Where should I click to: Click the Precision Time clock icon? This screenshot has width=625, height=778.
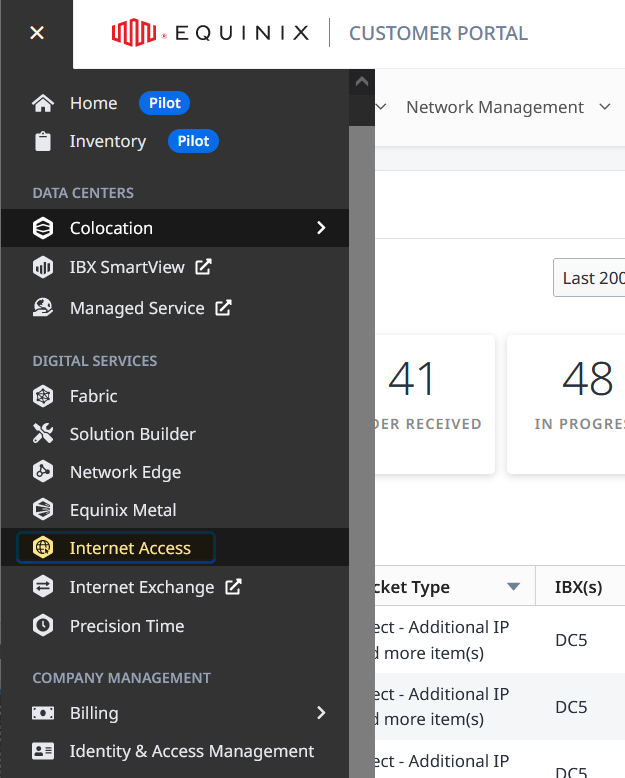tap(43, 626)
